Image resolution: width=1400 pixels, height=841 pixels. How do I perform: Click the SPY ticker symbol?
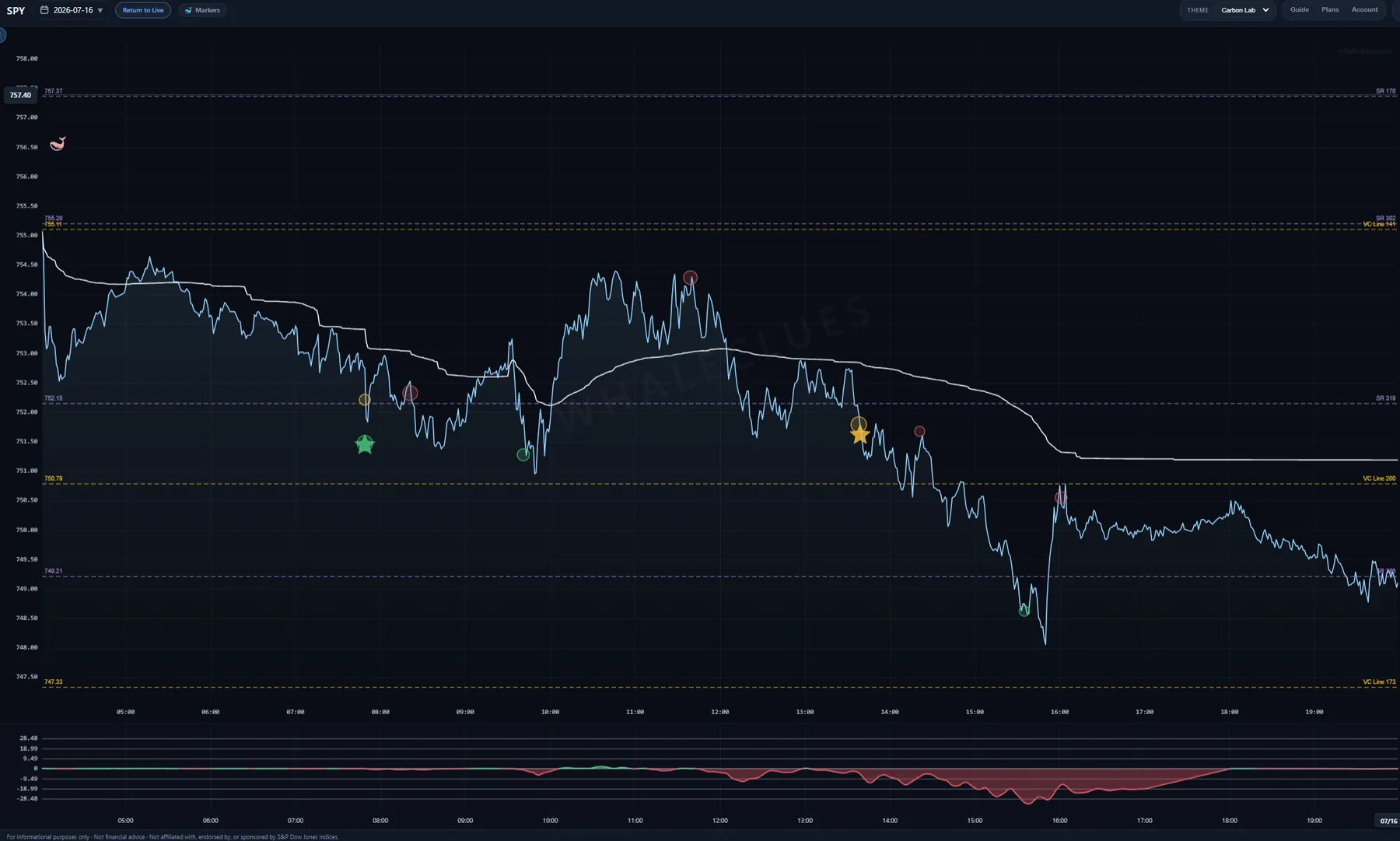(16, 10)
